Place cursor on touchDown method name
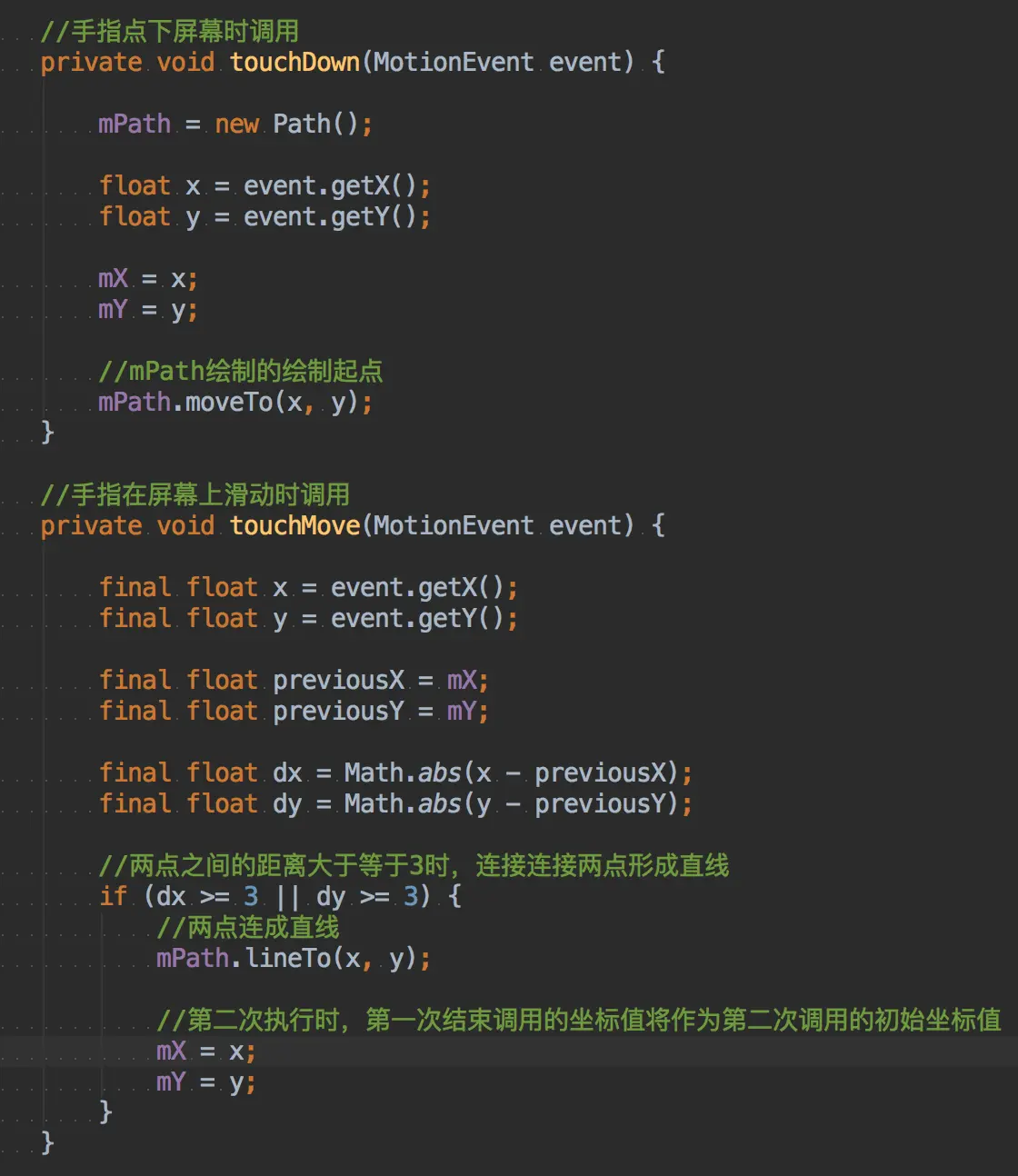This screenshot has height=1176, width=1018. pyautogui.click(x=294, y=62)
